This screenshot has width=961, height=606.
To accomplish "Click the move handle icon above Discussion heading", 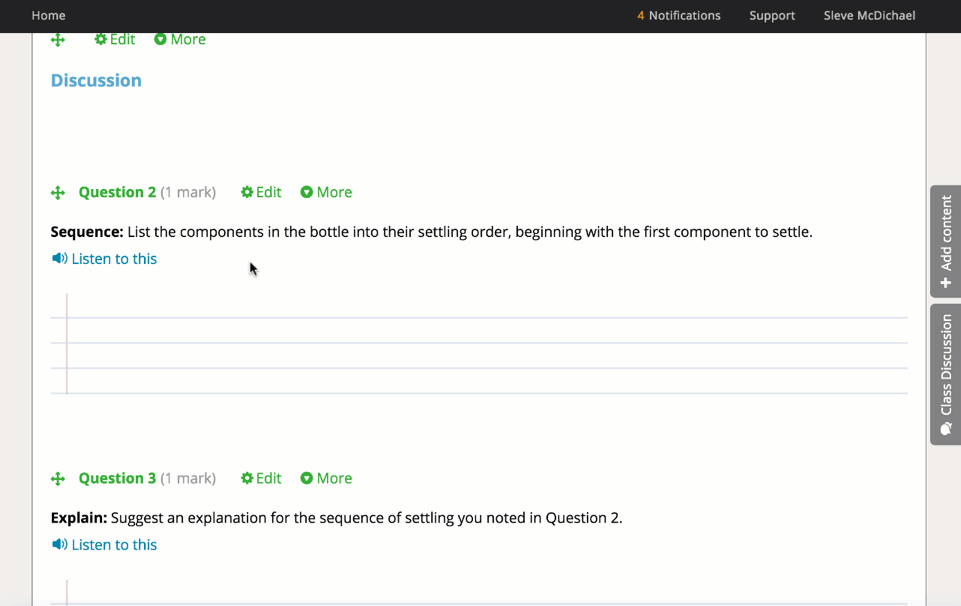I will (x=58, y=40).
